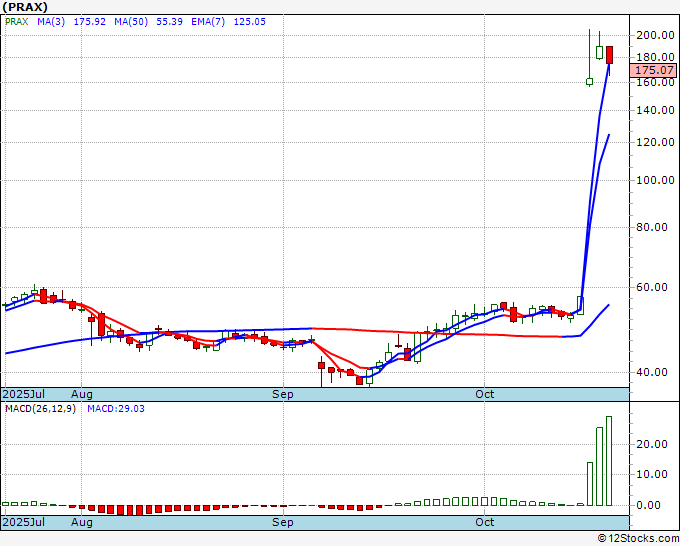Viewport: 680px width, 546px height.
Task: Click the MACD:29.03 value label
Action: tap(116, 409)
